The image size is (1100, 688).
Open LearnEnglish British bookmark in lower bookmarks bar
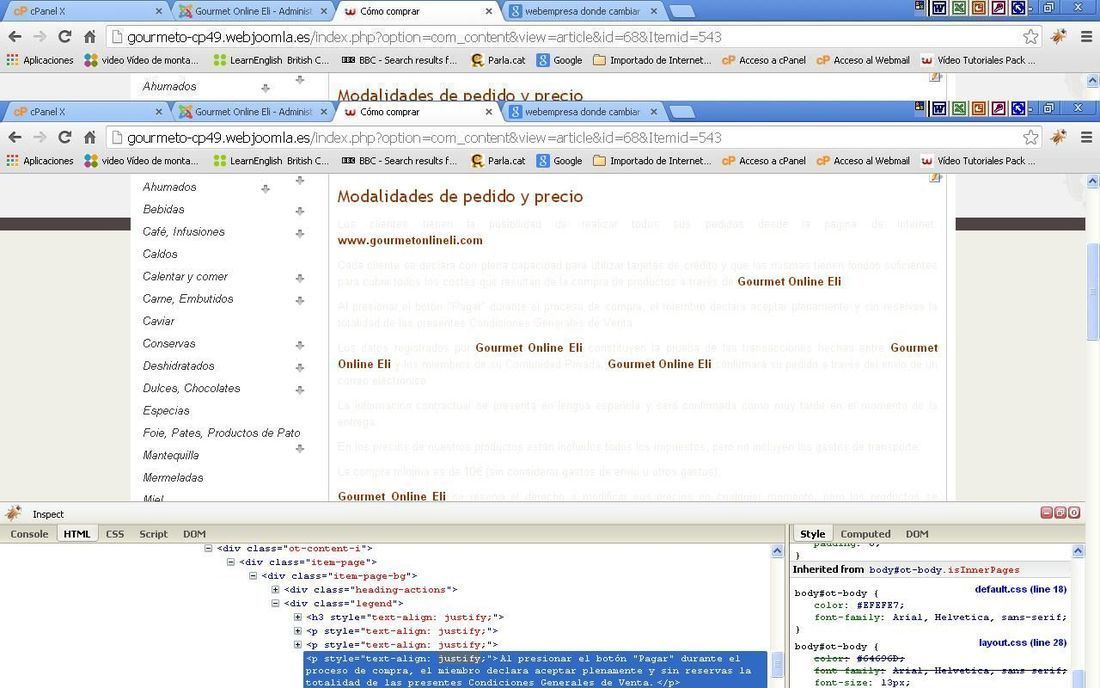(271, 161)
